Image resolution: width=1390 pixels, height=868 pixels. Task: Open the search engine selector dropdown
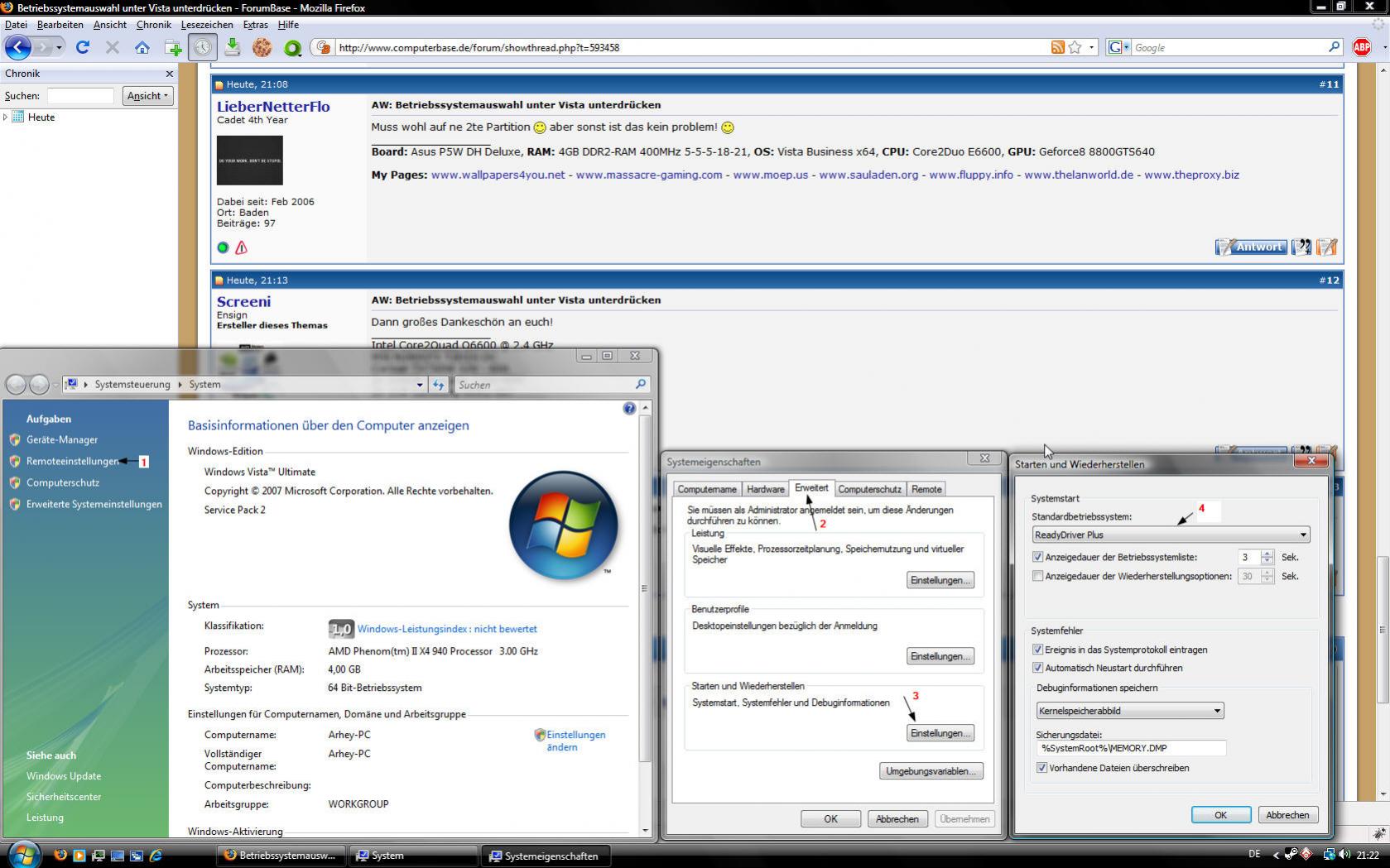1118,47
